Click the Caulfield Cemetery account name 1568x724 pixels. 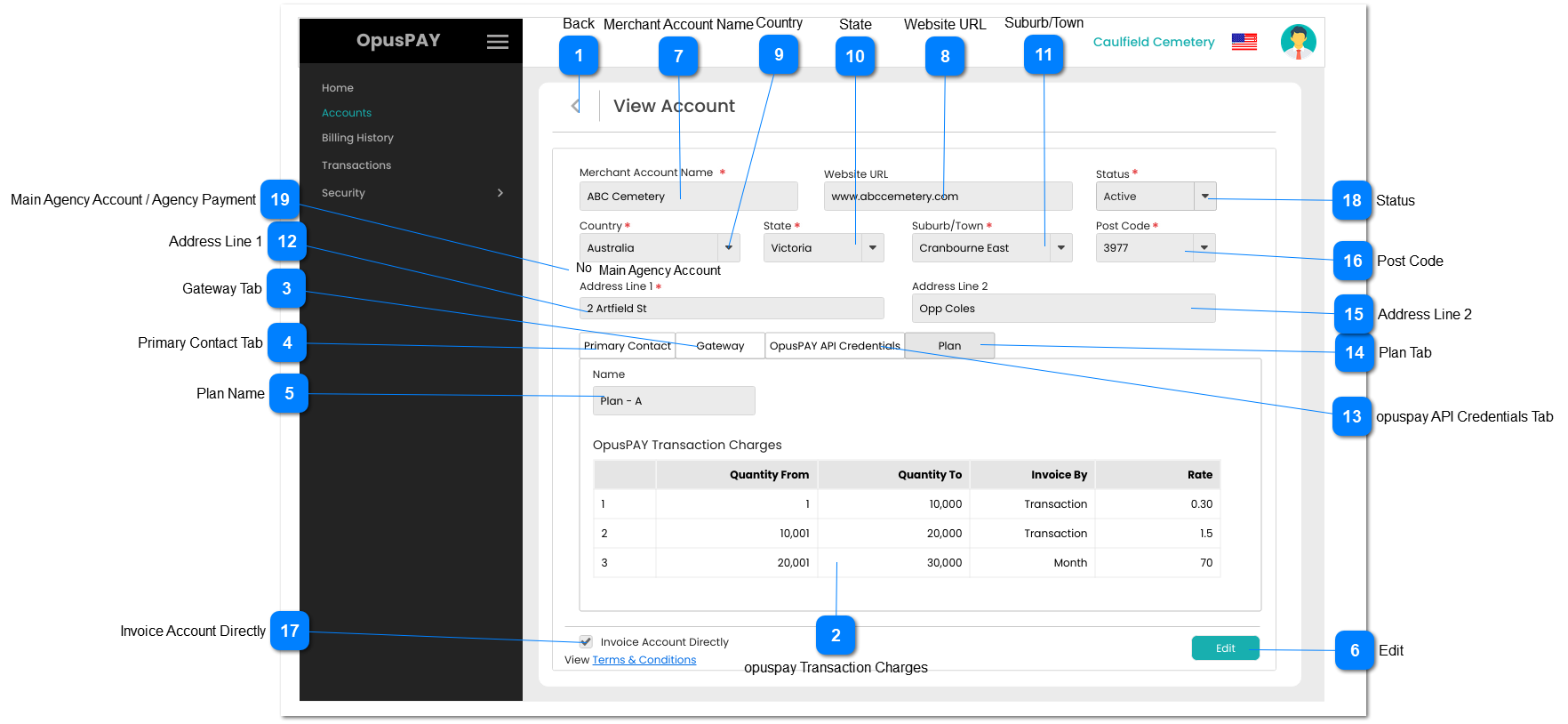pyautogui.click(x=1154, y=42)
